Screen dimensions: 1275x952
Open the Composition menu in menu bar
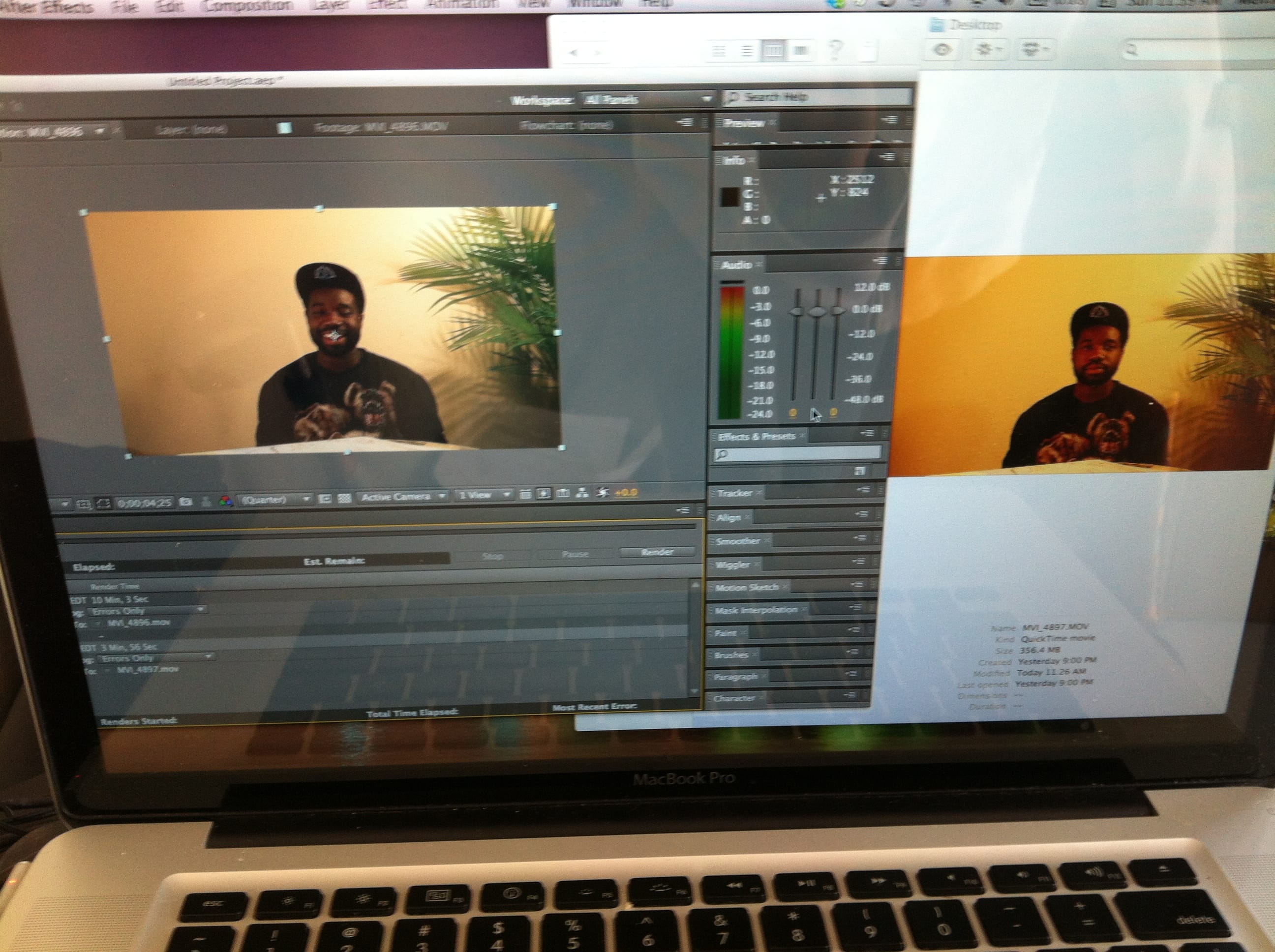tap(249, 6)
